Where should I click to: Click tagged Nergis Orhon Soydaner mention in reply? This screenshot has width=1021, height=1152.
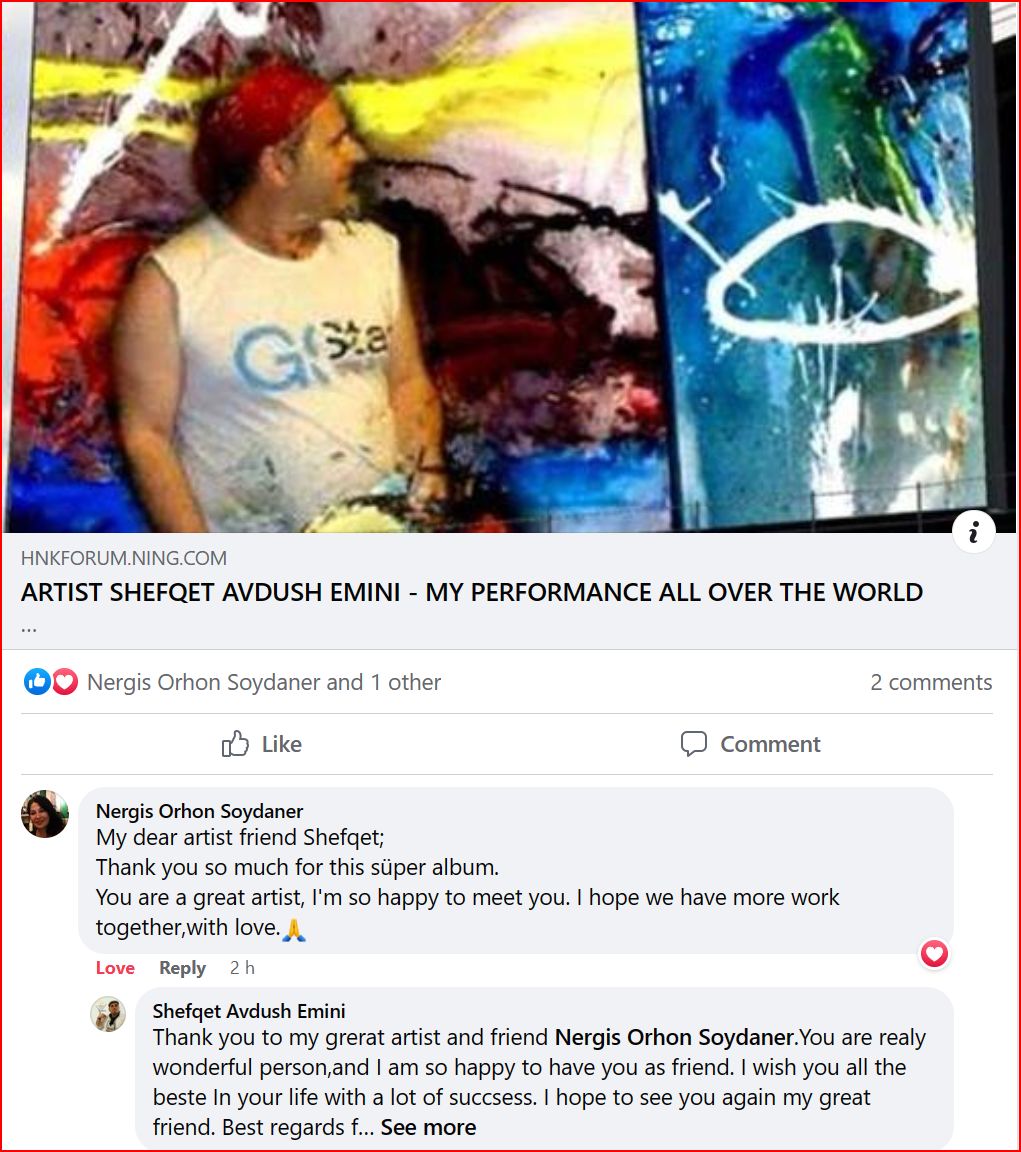(676, 1037)
